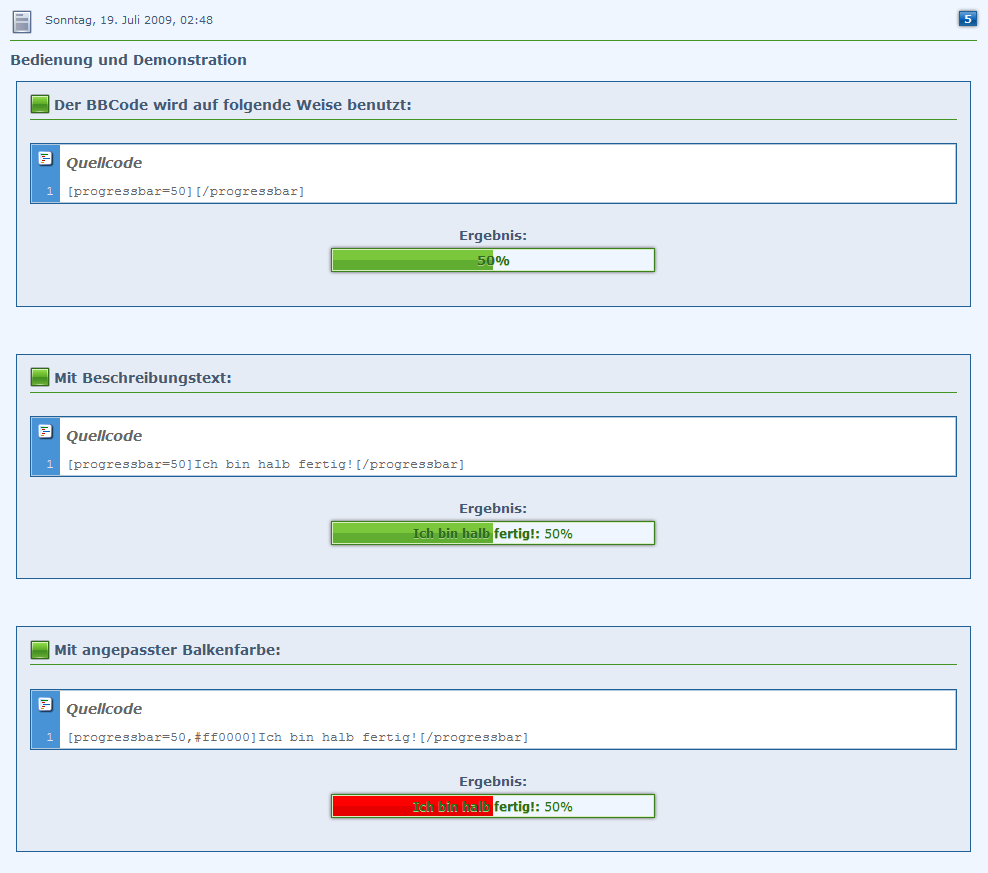Image resolution: width=988 pixels, height=873 pixels.
Task: Click the '[progressbar=50][/progressbar]' code line
Action: [x=186, y=191]
